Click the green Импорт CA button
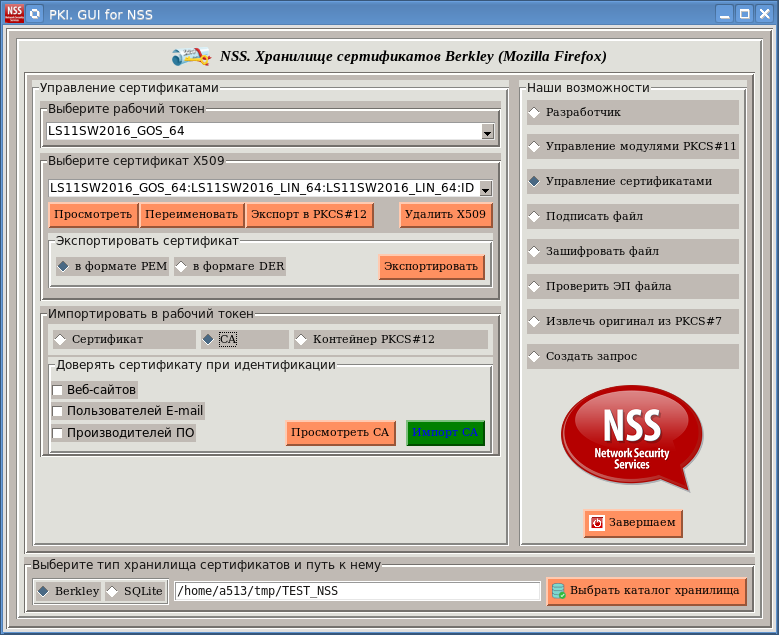This screenshot has height=635, width=779. (445, 432)
